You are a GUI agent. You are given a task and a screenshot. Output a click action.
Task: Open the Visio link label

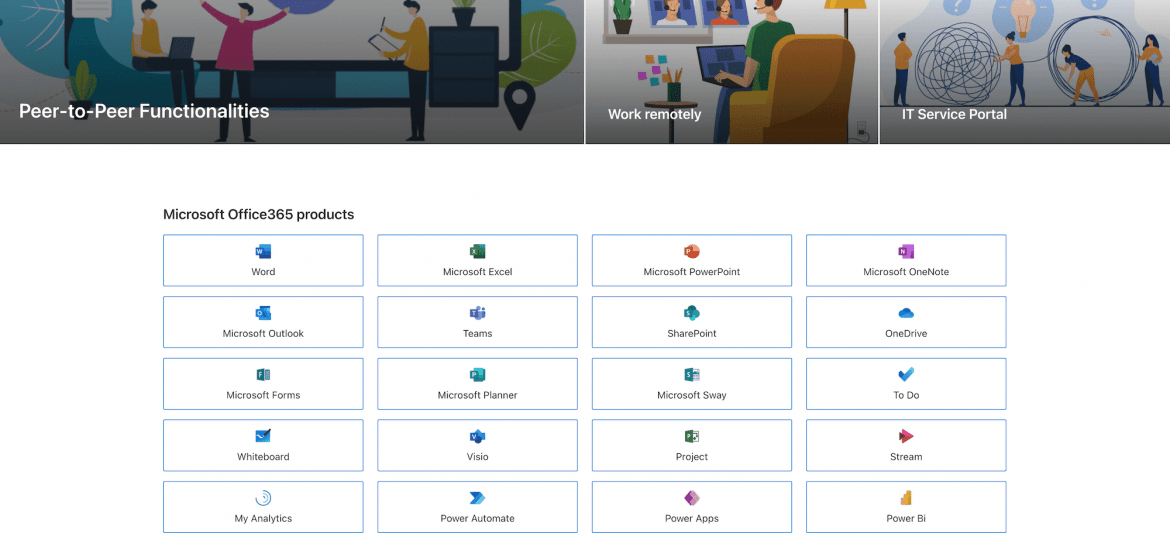click(478, 456)
